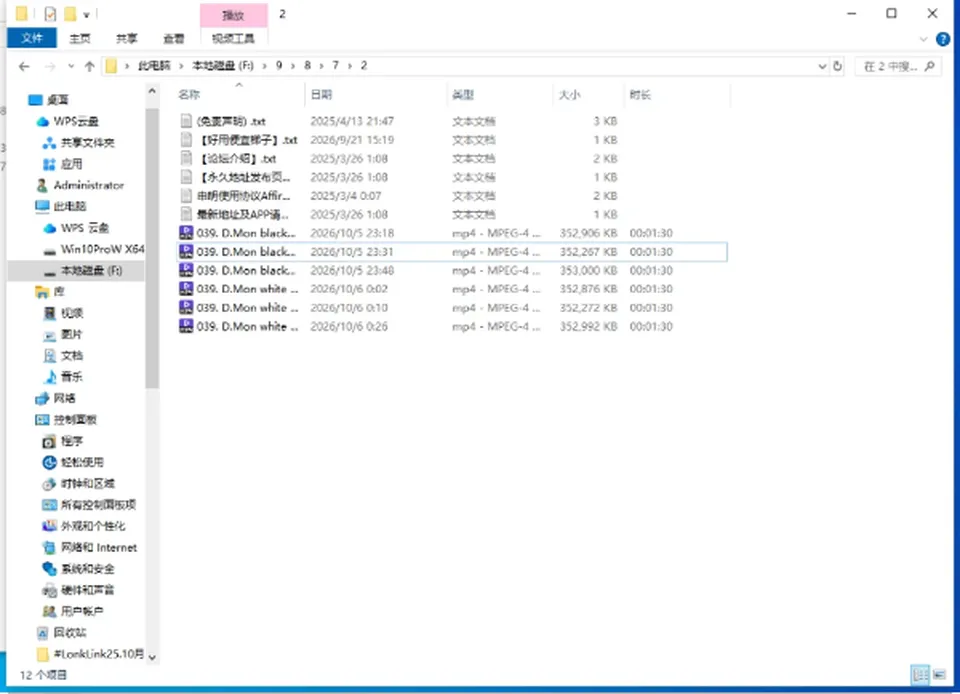Screen dimensions: 960x694
Task: Select the file starting with 申明使用协议Affir
Action: 452,196
